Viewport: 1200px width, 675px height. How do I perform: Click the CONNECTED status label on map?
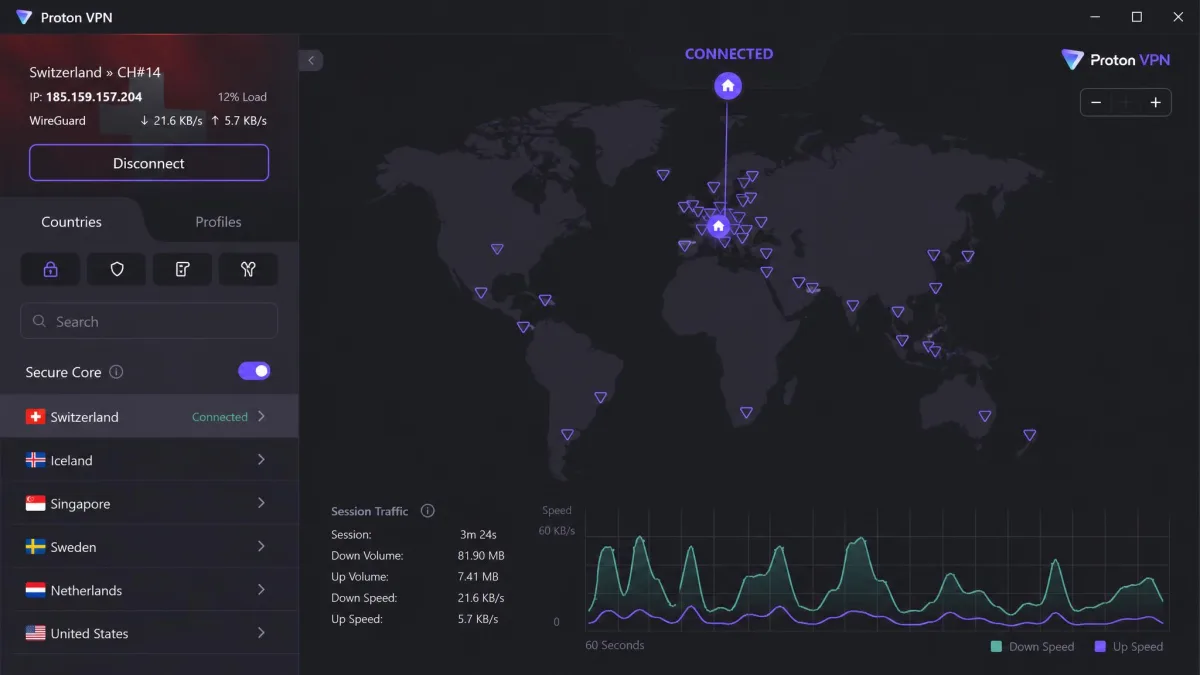pyautogui.click(x=729, y=54)
